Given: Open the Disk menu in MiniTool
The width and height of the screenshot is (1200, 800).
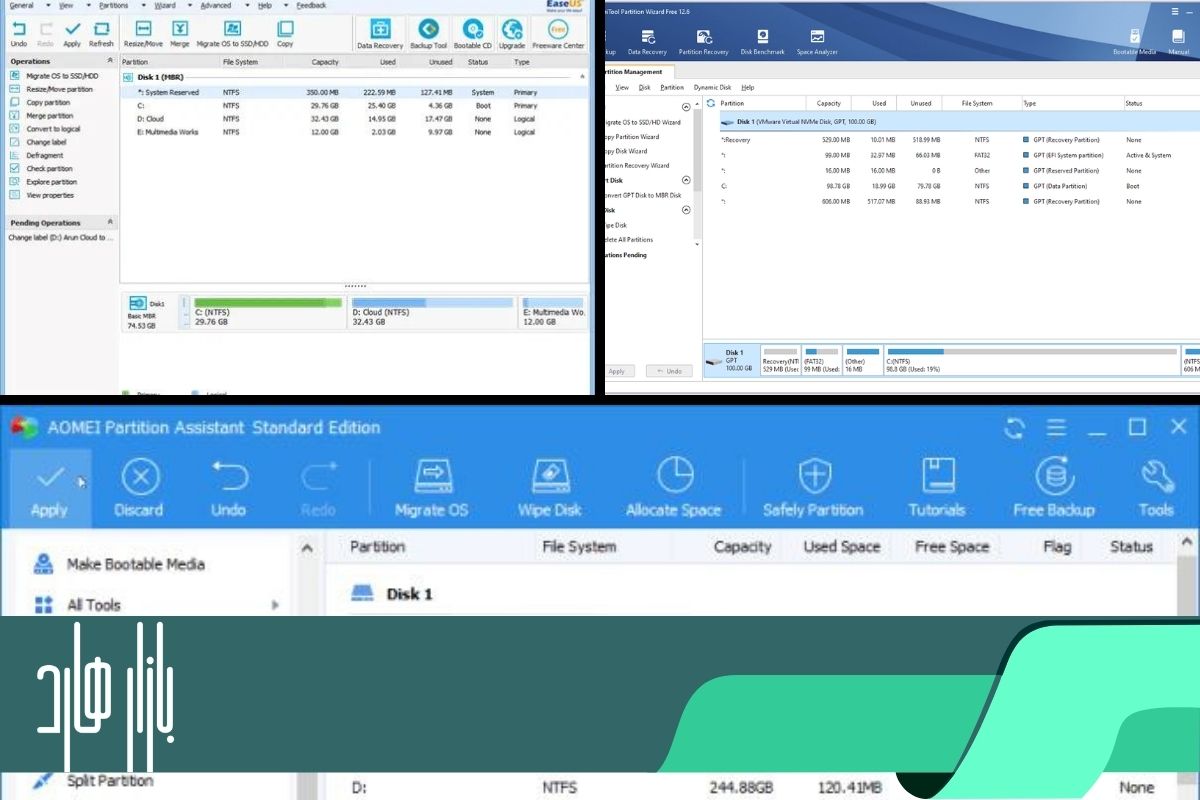Looking at the screenshot, I should 644,88.
